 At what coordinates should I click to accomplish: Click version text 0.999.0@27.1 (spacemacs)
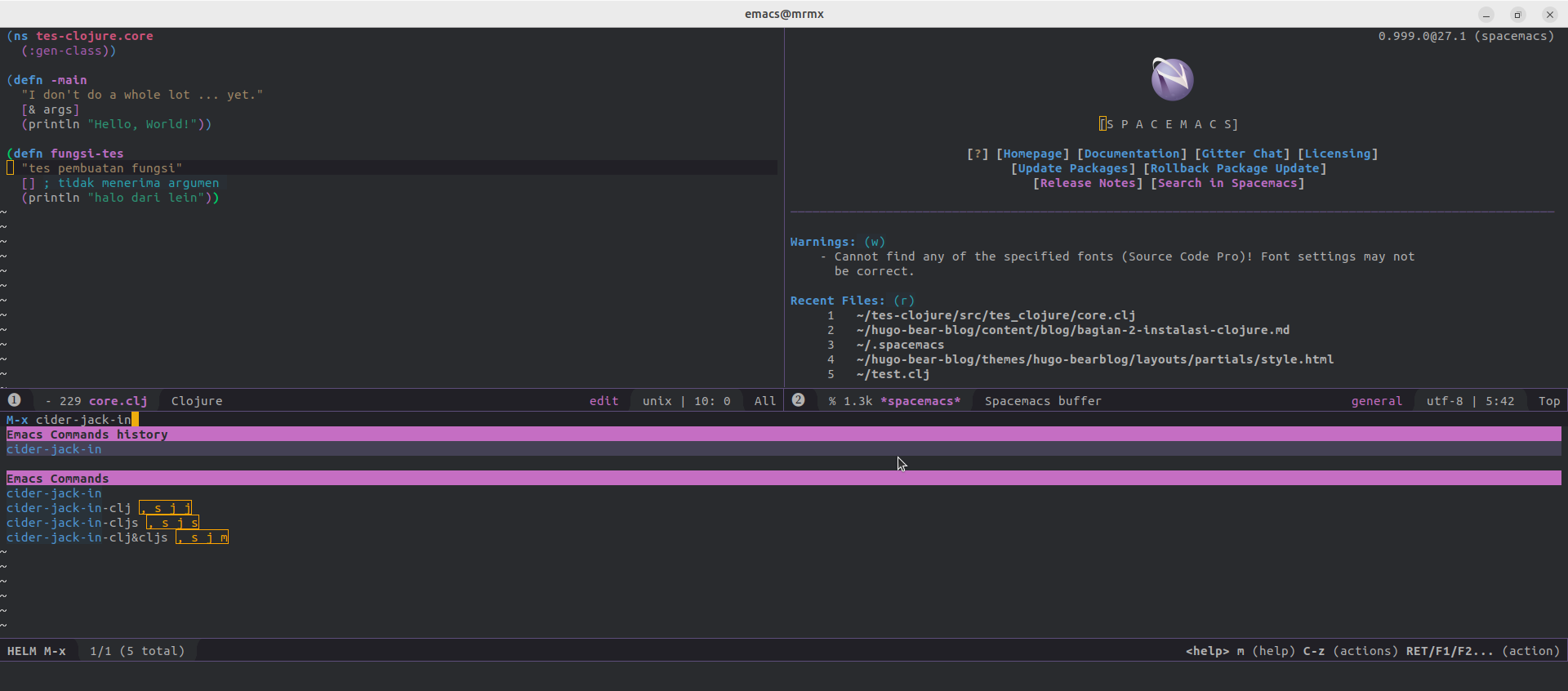[x=1466, y=36]
